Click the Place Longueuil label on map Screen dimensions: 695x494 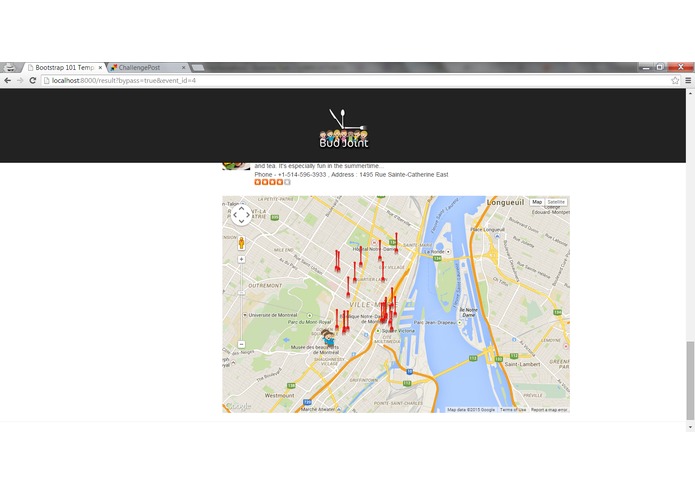488,229
